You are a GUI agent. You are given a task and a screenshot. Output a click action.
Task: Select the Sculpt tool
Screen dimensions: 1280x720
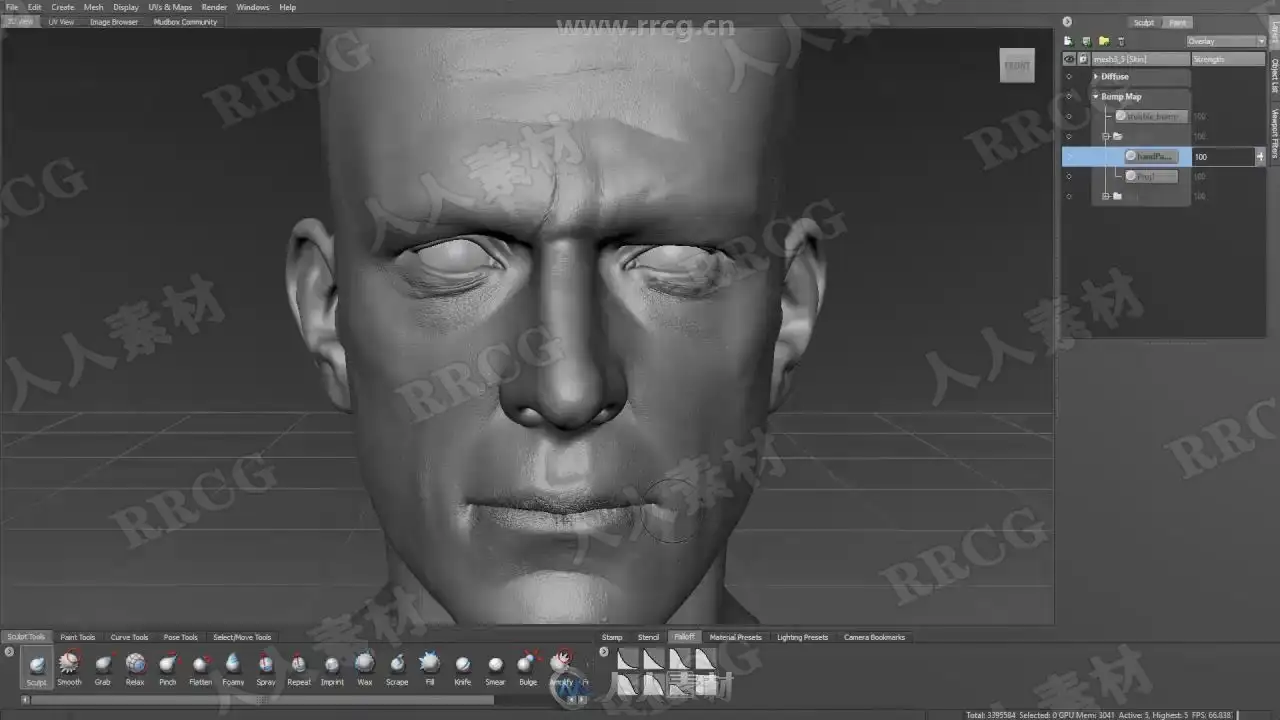pyautogui.click(x=36, y=667)
